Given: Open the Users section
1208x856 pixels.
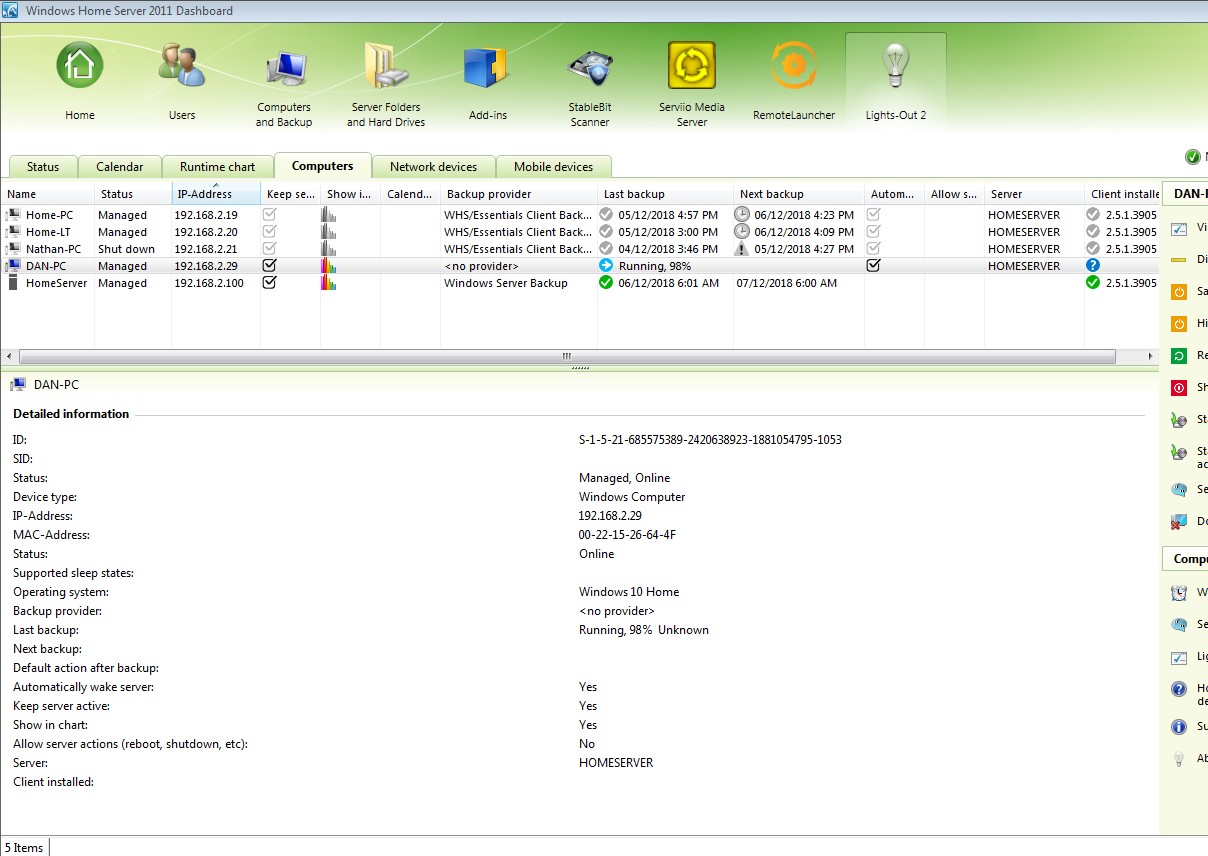Looking at the screenshot, I should coord(182,82).
